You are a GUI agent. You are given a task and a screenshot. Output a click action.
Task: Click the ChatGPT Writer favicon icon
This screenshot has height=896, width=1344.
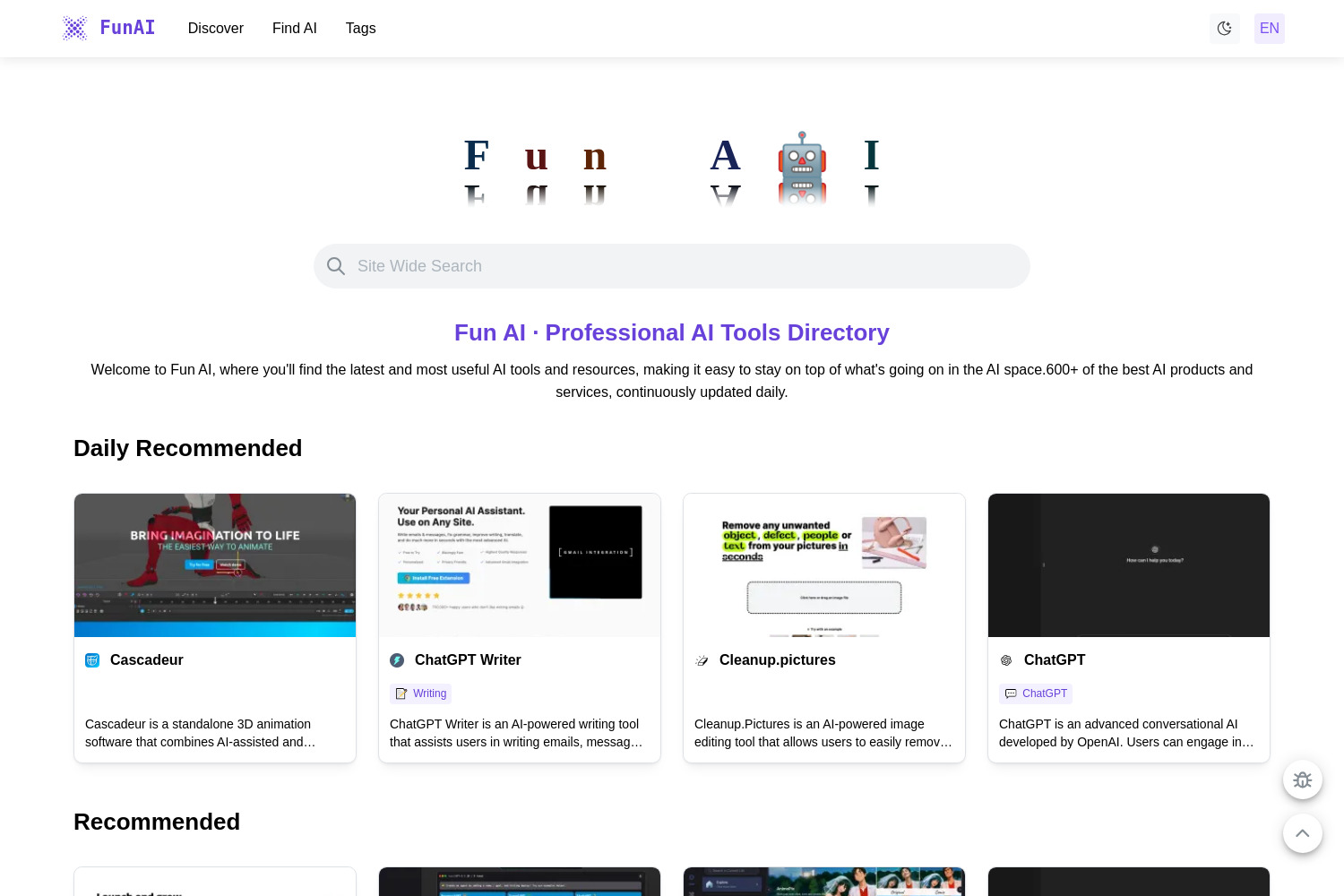pos(397,660)
